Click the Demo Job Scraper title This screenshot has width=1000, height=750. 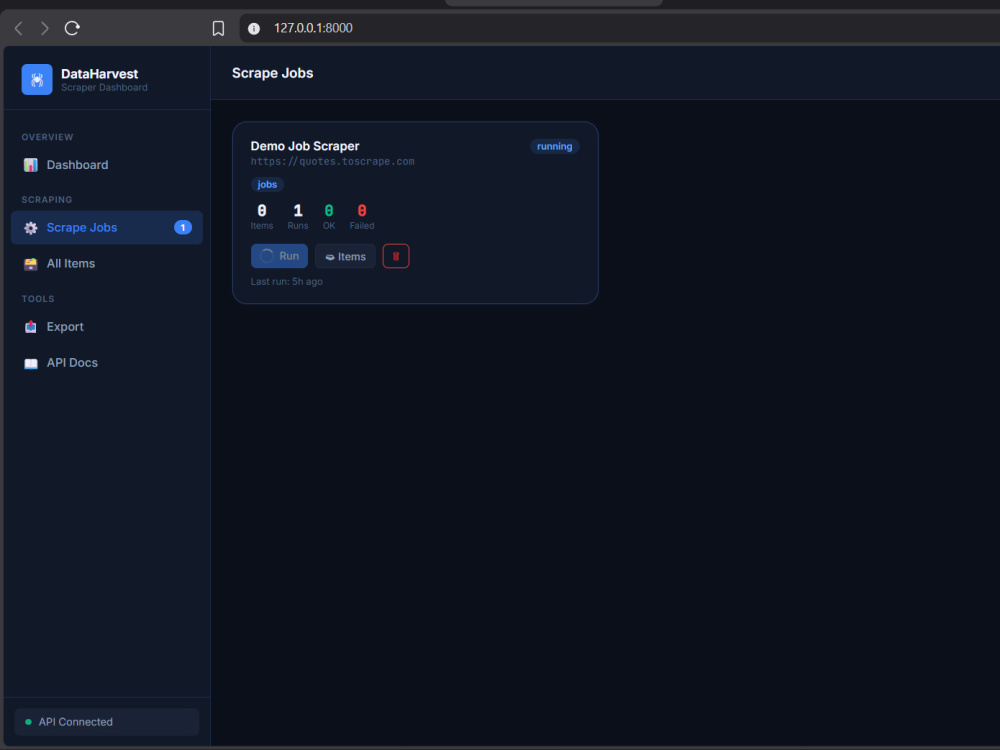pyautogui.click(x=305, y=146)
